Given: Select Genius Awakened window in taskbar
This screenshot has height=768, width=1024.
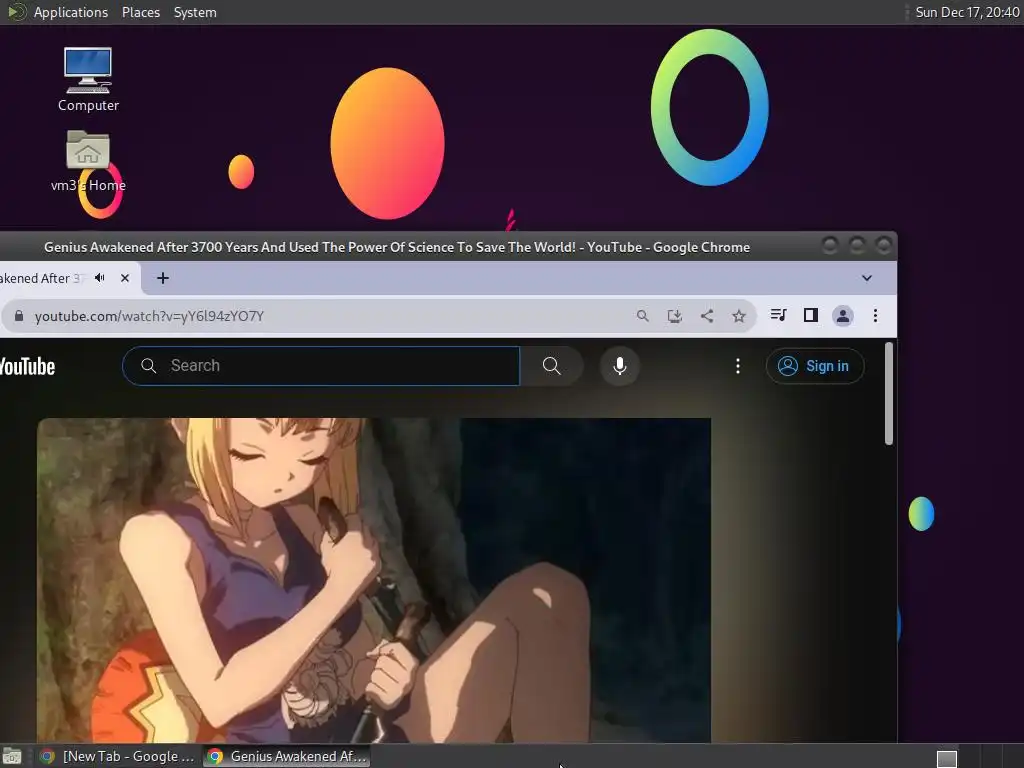Looking at the screenshot, I should pos(287,756).
